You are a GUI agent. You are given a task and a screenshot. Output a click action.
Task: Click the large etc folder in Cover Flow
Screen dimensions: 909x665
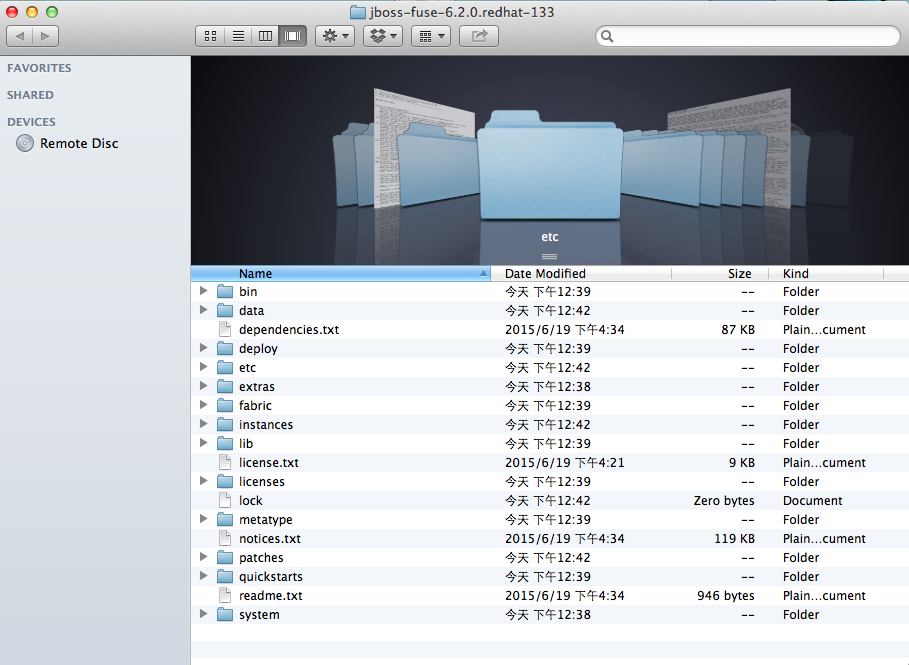pos(550,165)
